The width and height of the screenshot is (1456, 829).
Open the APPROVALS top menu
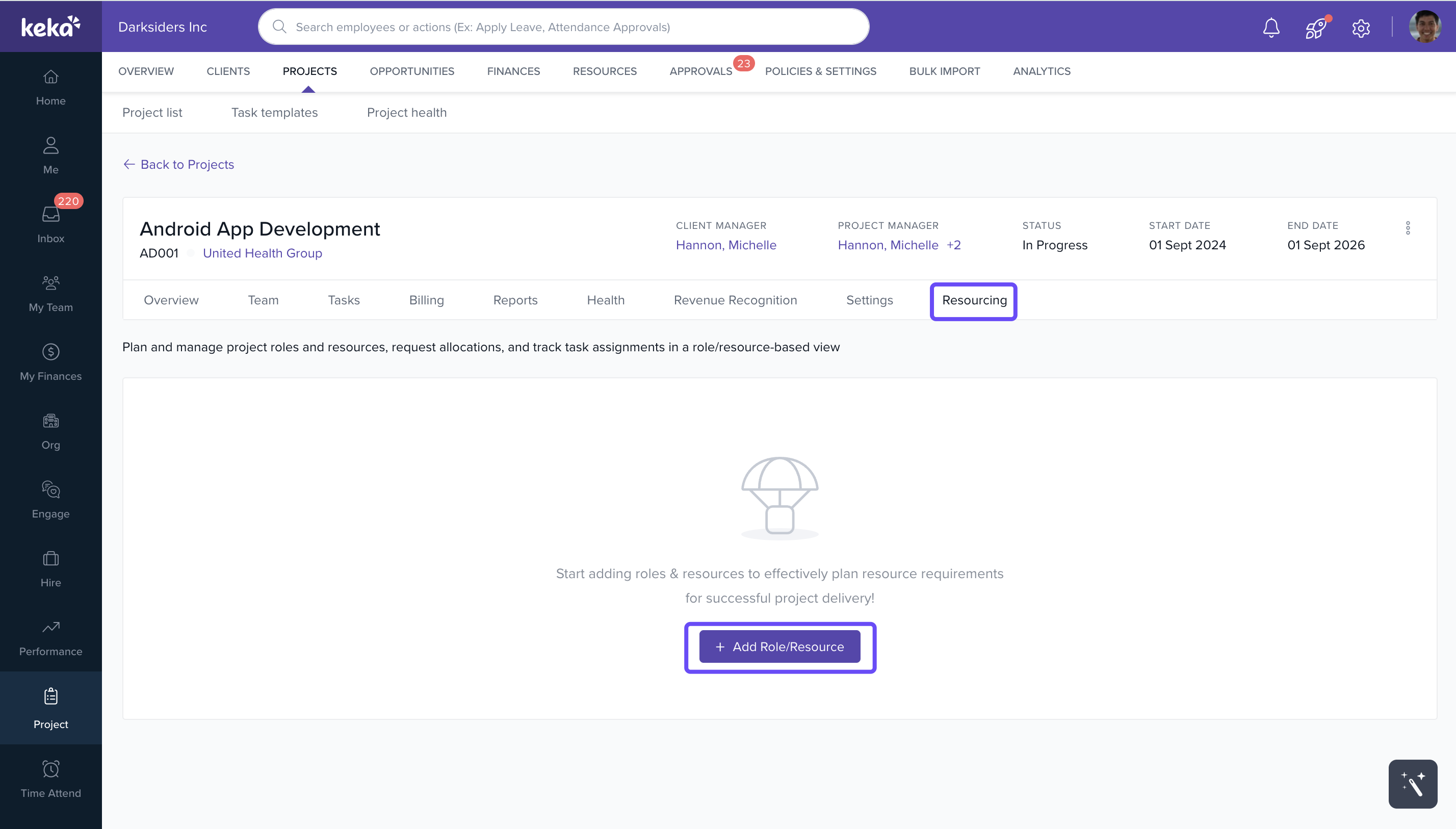(x=700, y=71)
